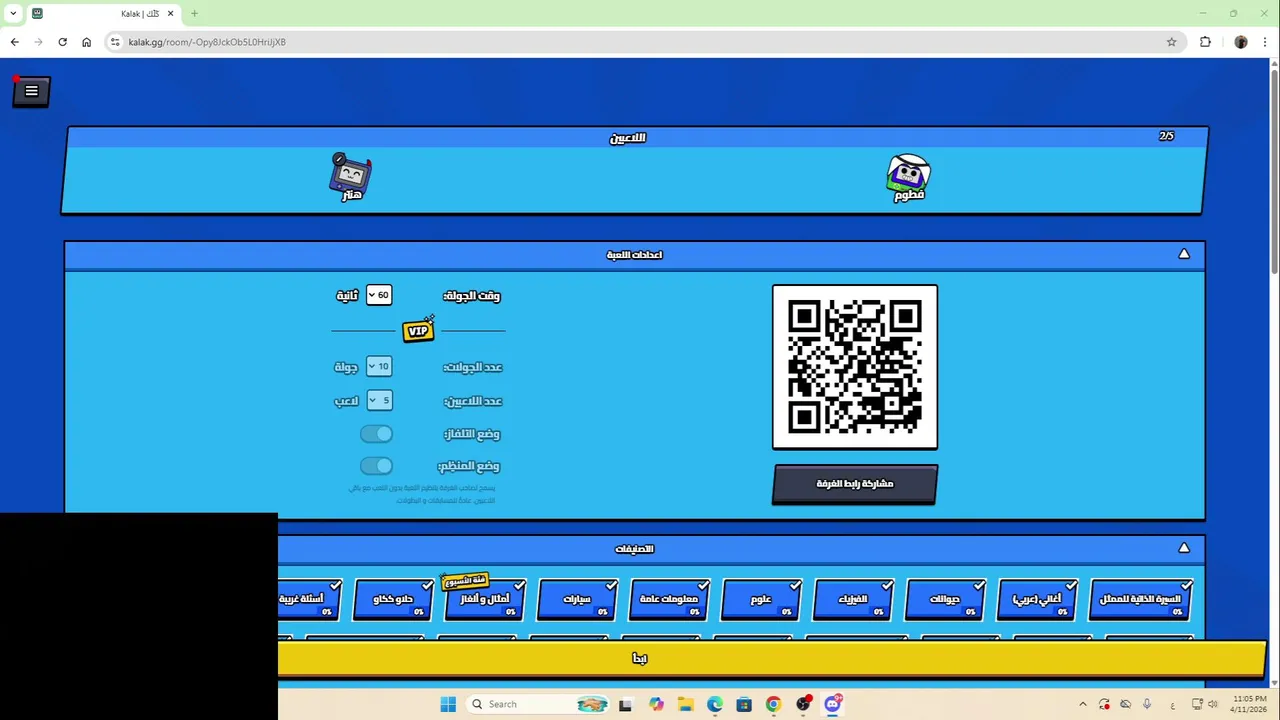Click the microphone tray icon
This screenshot has width=1280, height=720.
pyautogui.click(x=1147, y=704)
